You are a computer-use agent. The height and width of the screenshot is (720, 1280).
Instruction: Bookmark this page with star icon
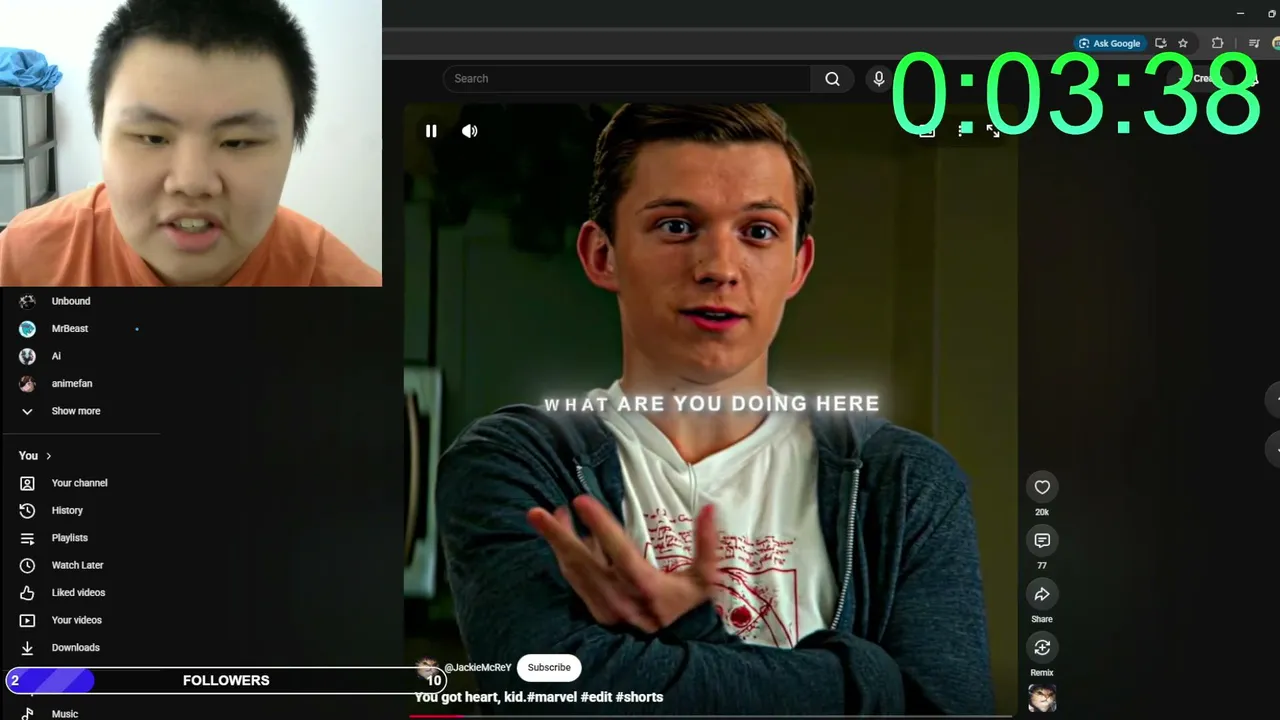tap(1183, 43)
